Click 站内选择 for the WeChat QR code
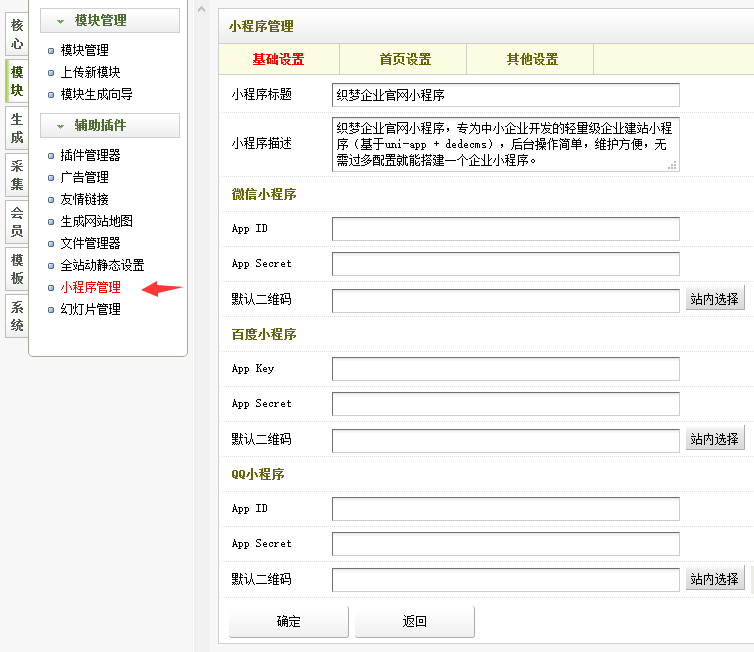The height and width of the screenshot is (652, 754). (715, 299)
